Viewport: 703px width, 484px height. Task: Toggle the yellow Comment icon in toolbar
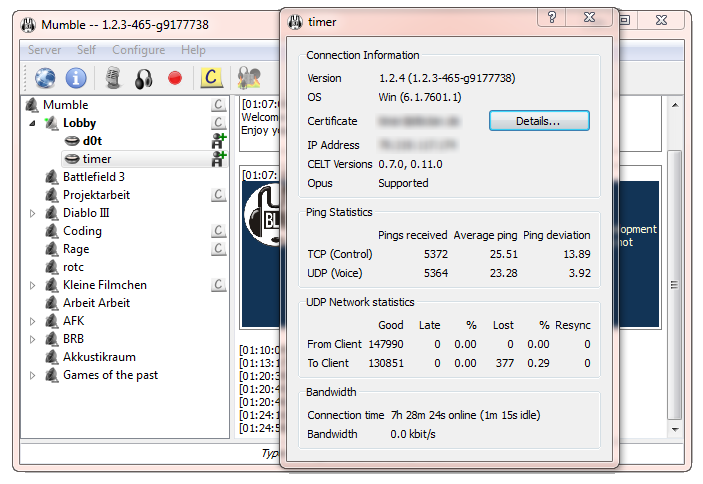pyautogui.click(x=211, y=78)
